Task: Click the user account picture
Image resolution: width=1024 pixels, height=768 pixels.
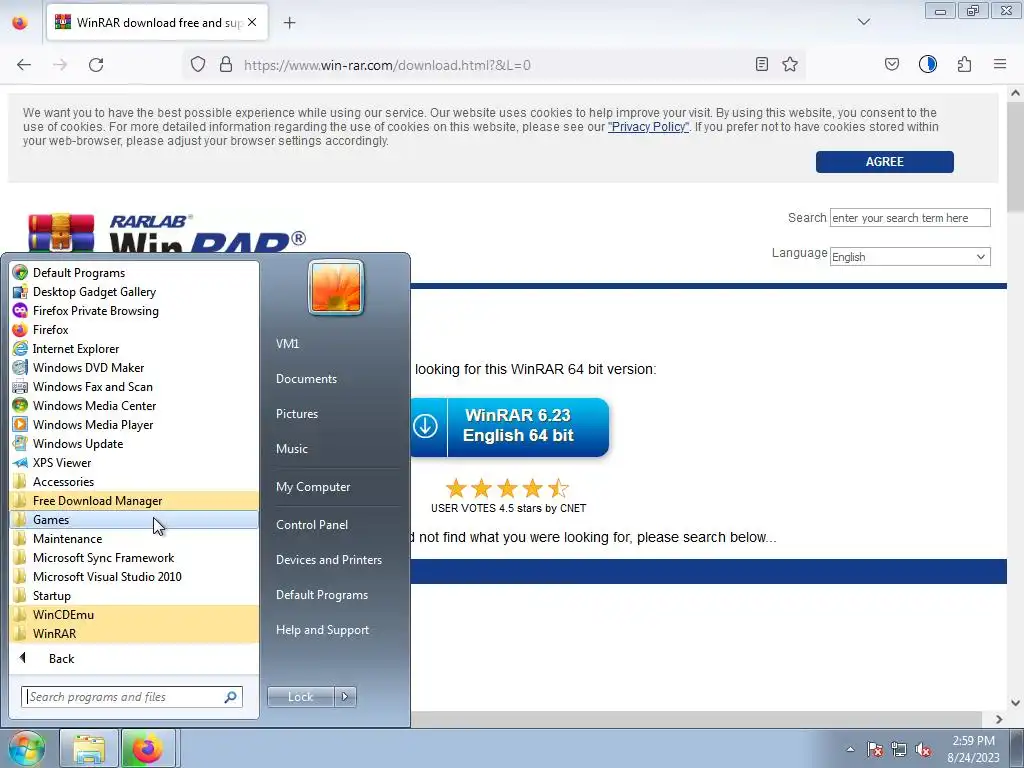Action: pos(336,287)
